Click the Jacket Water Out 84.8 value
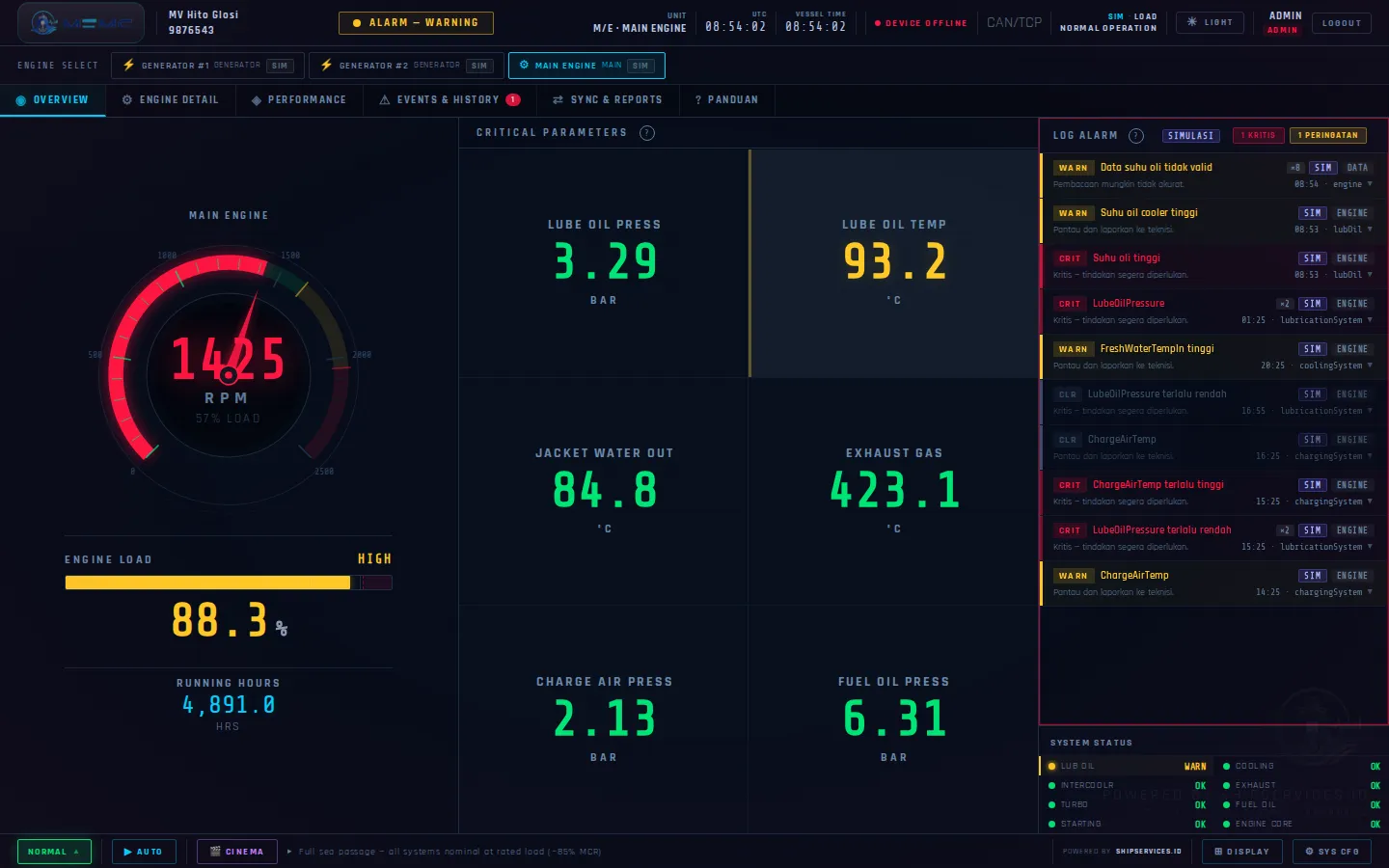This screenshot has height=868, width=1389. [x=605, y=490]
